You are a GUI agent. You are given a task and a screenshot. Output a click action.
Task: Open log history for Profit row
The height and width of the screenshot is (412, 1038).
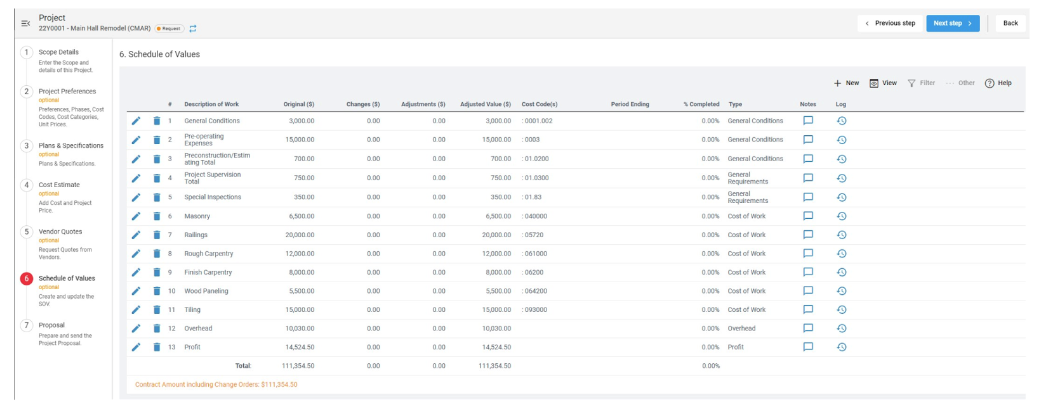(x=841, y=347)
